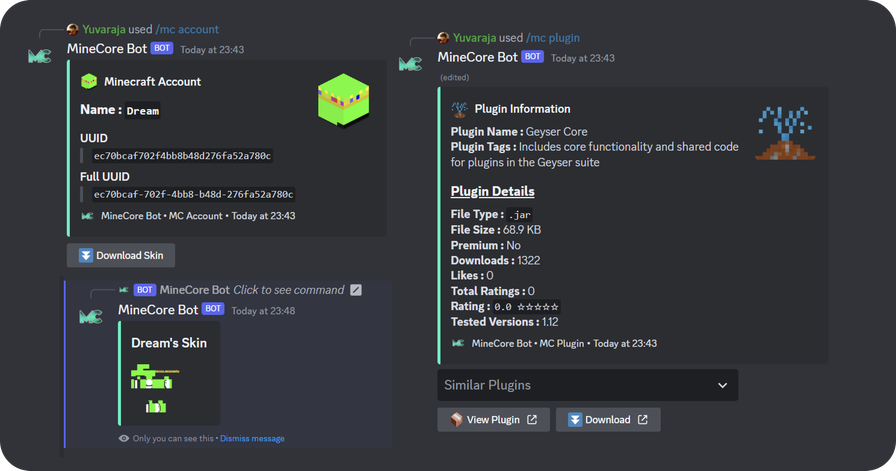Click the Full UUID code block

[193, 194]
